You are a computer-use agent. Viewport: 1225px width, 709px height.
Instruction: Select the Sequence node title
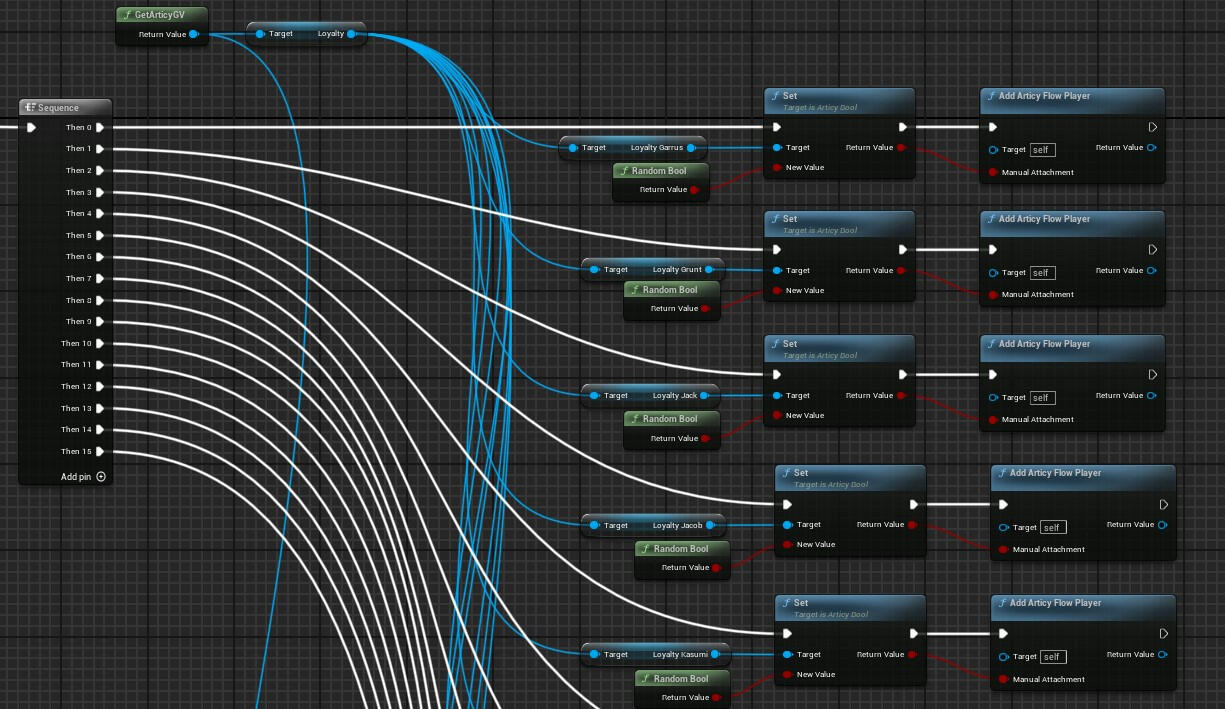[x=59, y=108]
